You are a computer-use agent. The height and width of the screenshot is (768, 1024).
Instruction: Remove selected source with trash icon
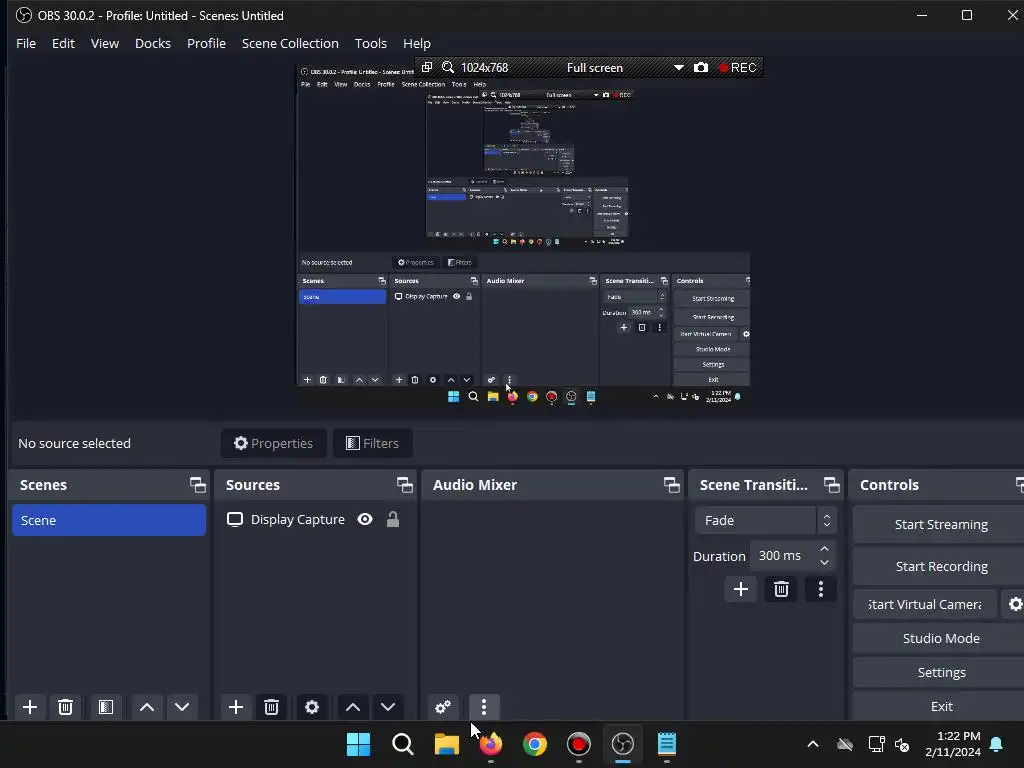click(x=271, y=707)
